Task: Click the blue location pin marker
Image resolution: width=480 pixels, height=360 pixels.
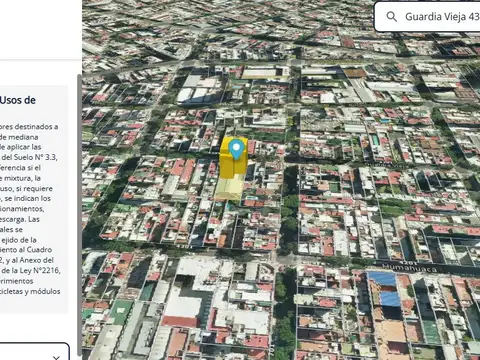Action: click(236, 149)
